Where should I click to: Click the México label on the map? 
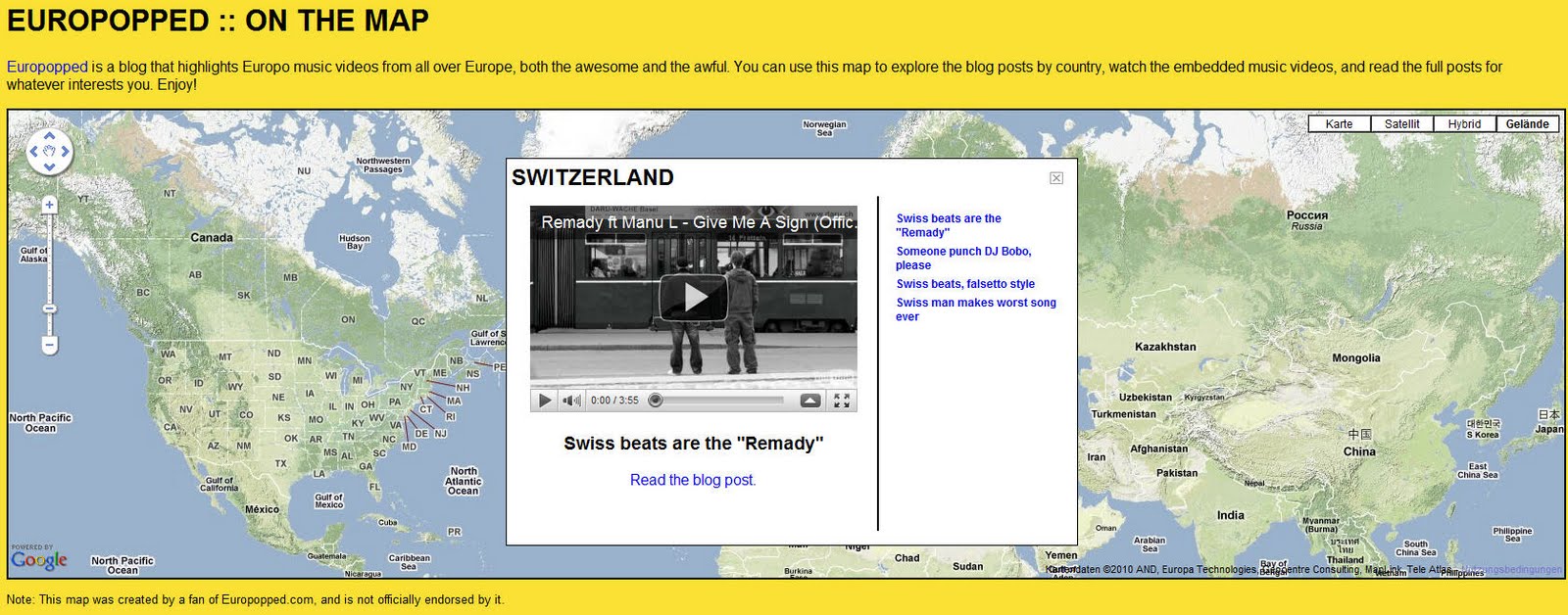262,509
